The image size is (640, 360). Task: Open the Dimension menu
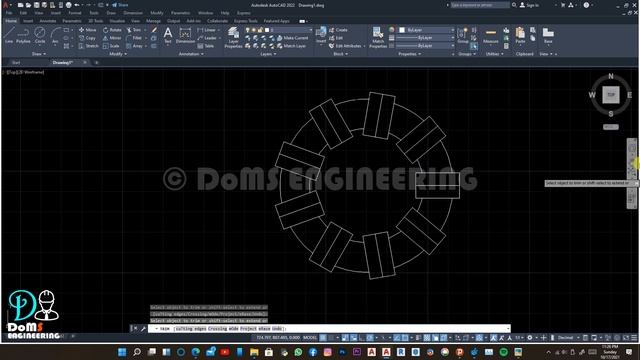133,13
